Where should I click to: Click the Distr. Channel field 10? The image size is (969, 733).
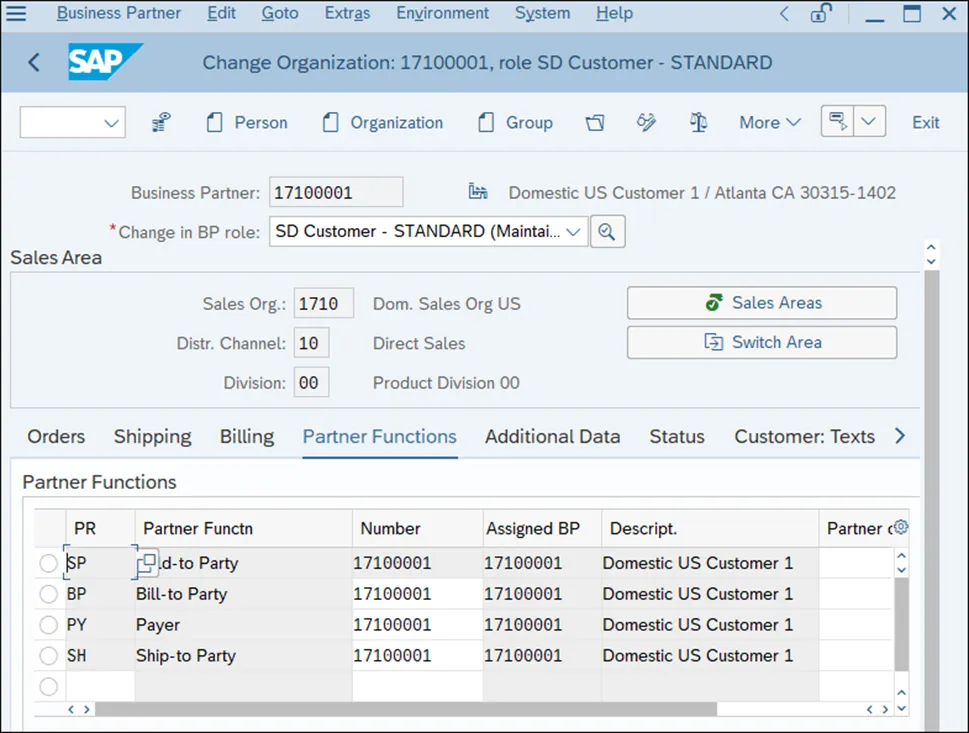point(311,343)
